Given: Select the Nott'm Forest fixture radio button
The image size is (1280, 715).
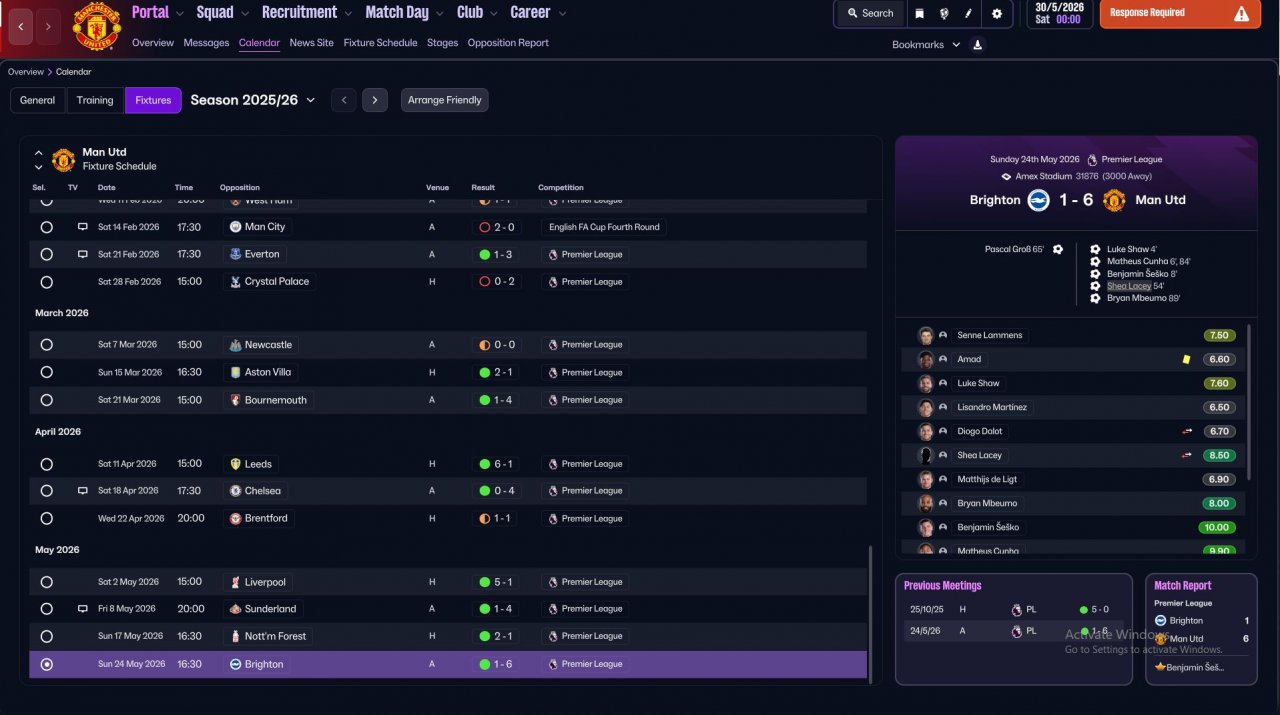Looking at the screenshot, I should coord(46,636).
